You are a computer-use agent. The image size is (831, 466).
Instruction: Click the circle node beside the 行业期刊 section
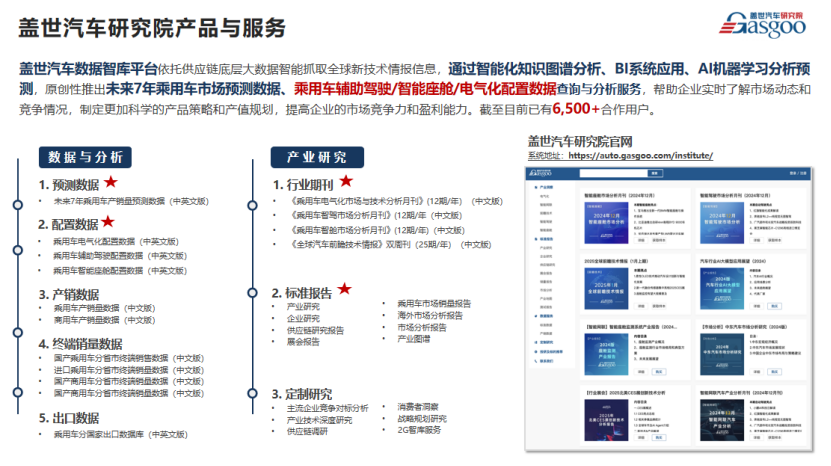[x=252, y=205]
